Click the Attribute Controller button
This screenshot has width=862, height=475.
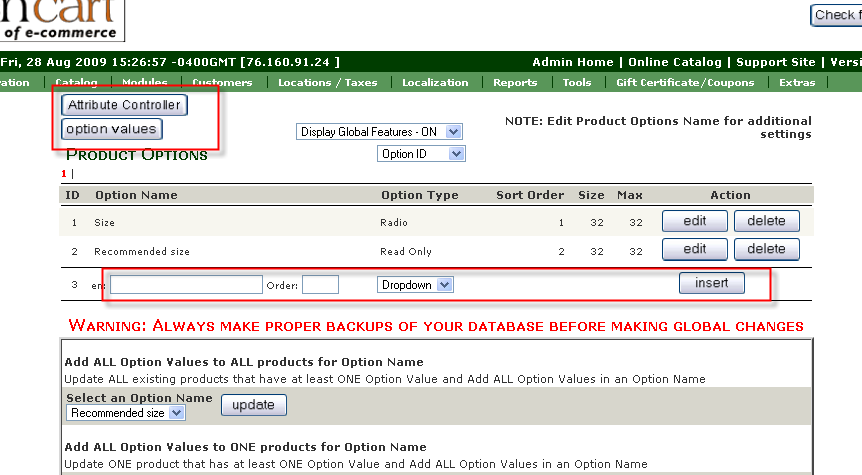coord(124,105)
